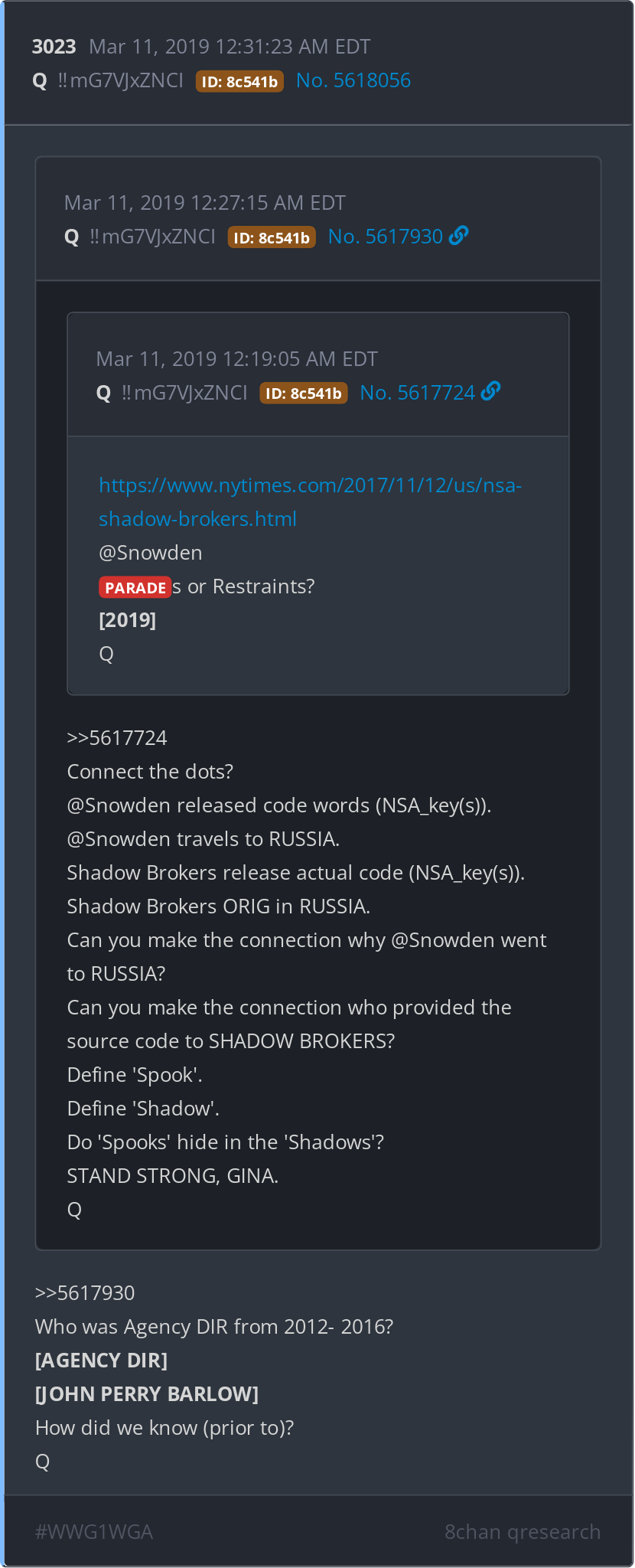Click the top post's ID: 8c541b badge
Viewport: 635px width, 1568px height.
tap(239, 81)
